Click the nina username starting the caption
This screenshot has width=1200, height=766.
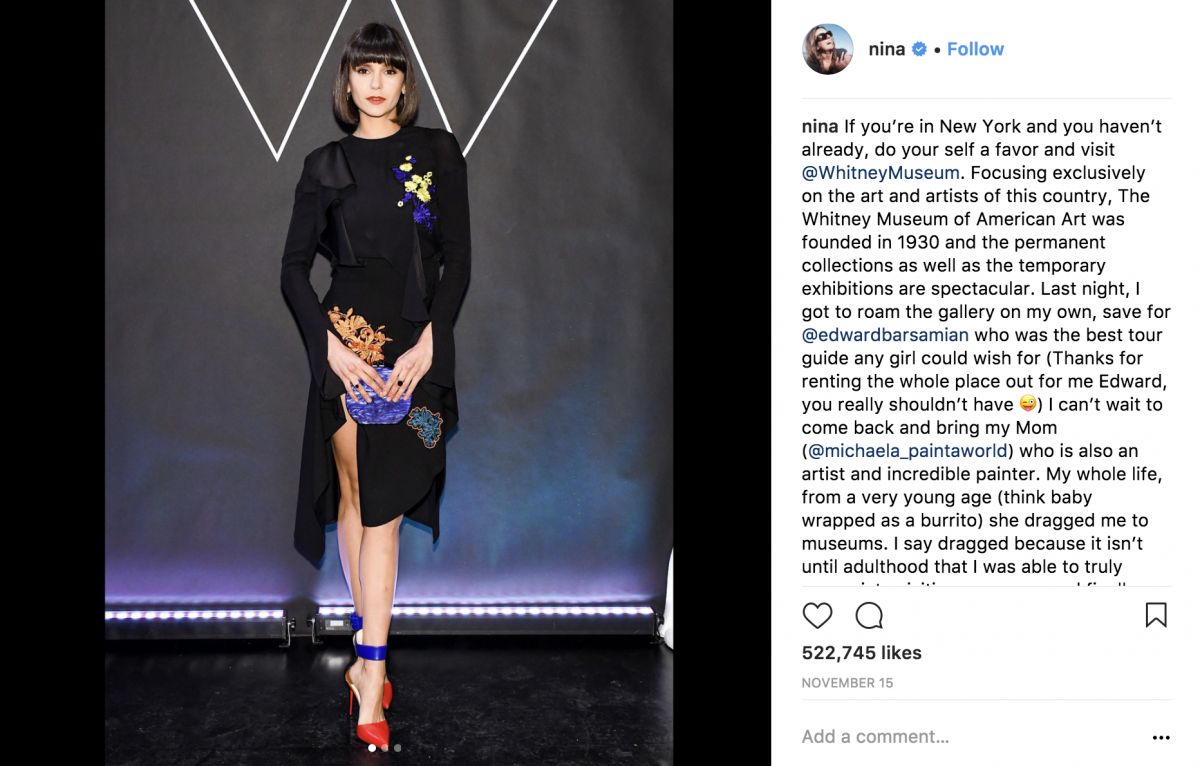point(820,127)
